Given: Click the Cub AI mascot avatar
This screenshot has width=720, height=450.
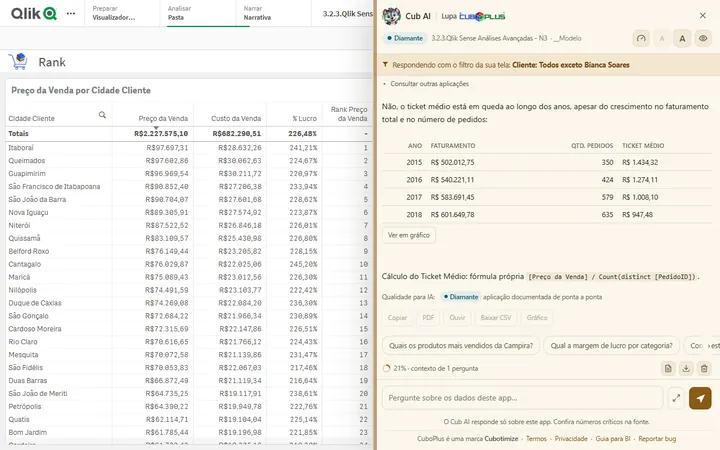Looking at the screenshot, I should point(391,16).
